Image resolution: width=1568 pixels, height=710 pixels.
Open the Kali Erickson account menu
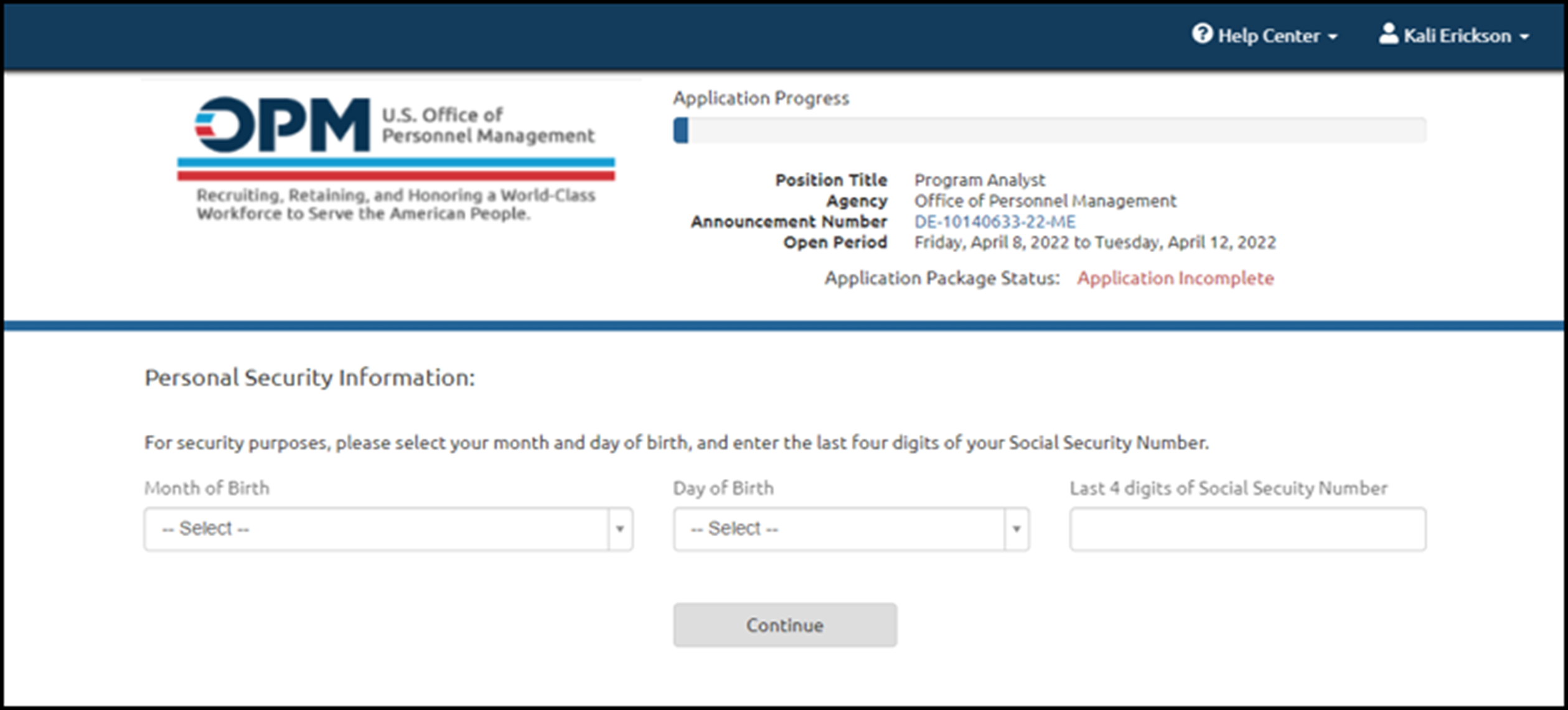(1454, 35)
